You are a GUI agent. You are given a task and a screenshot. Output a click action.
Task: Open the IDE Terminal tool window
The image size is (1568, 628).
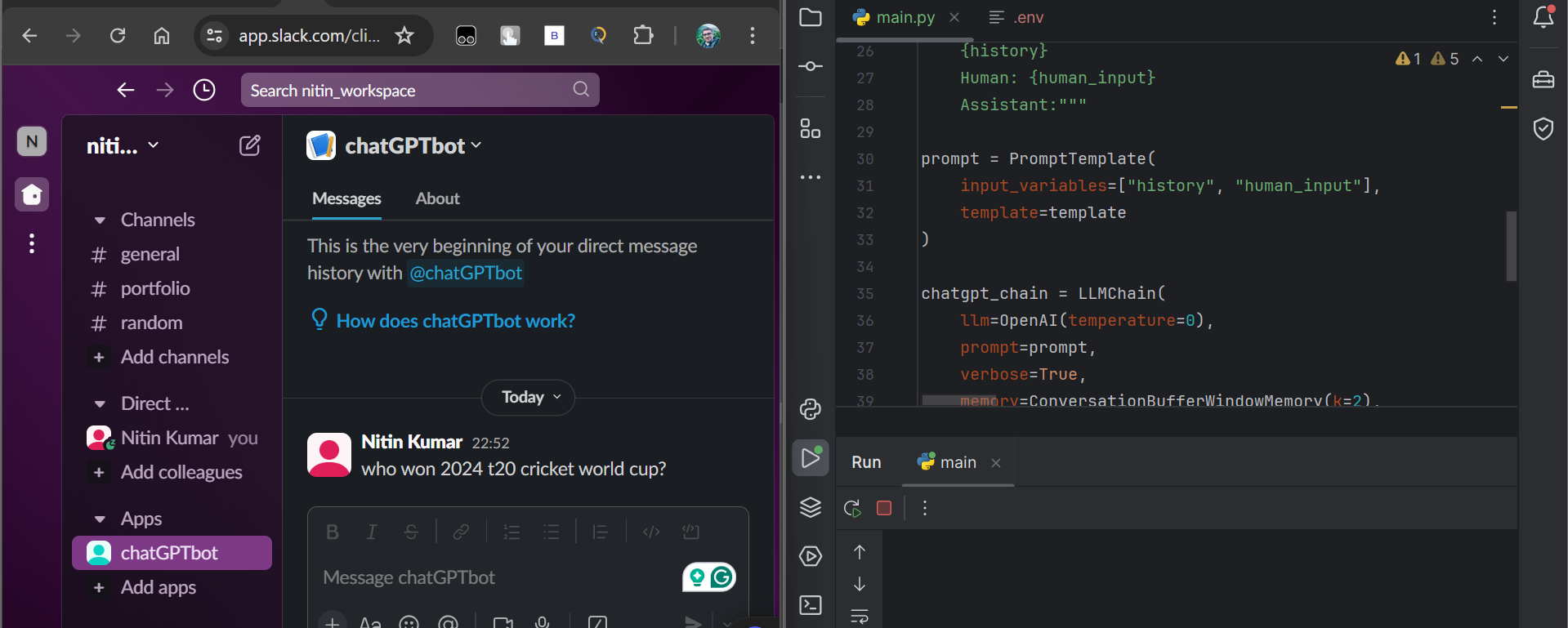click(810, 605)
